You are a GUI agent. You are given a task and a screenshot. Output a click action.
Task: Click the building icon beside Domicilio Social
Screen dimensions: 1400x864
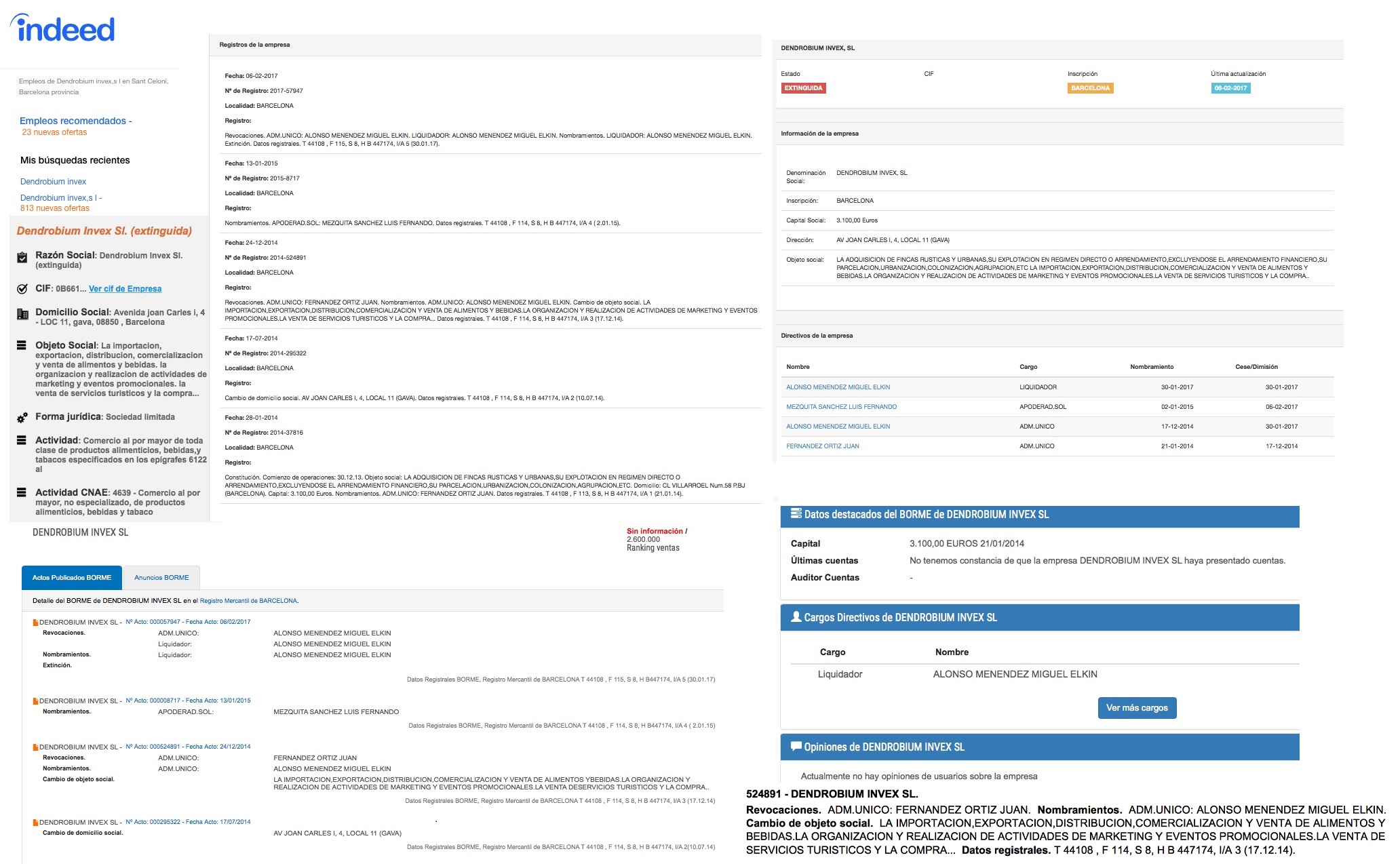[x=22, y=314]
